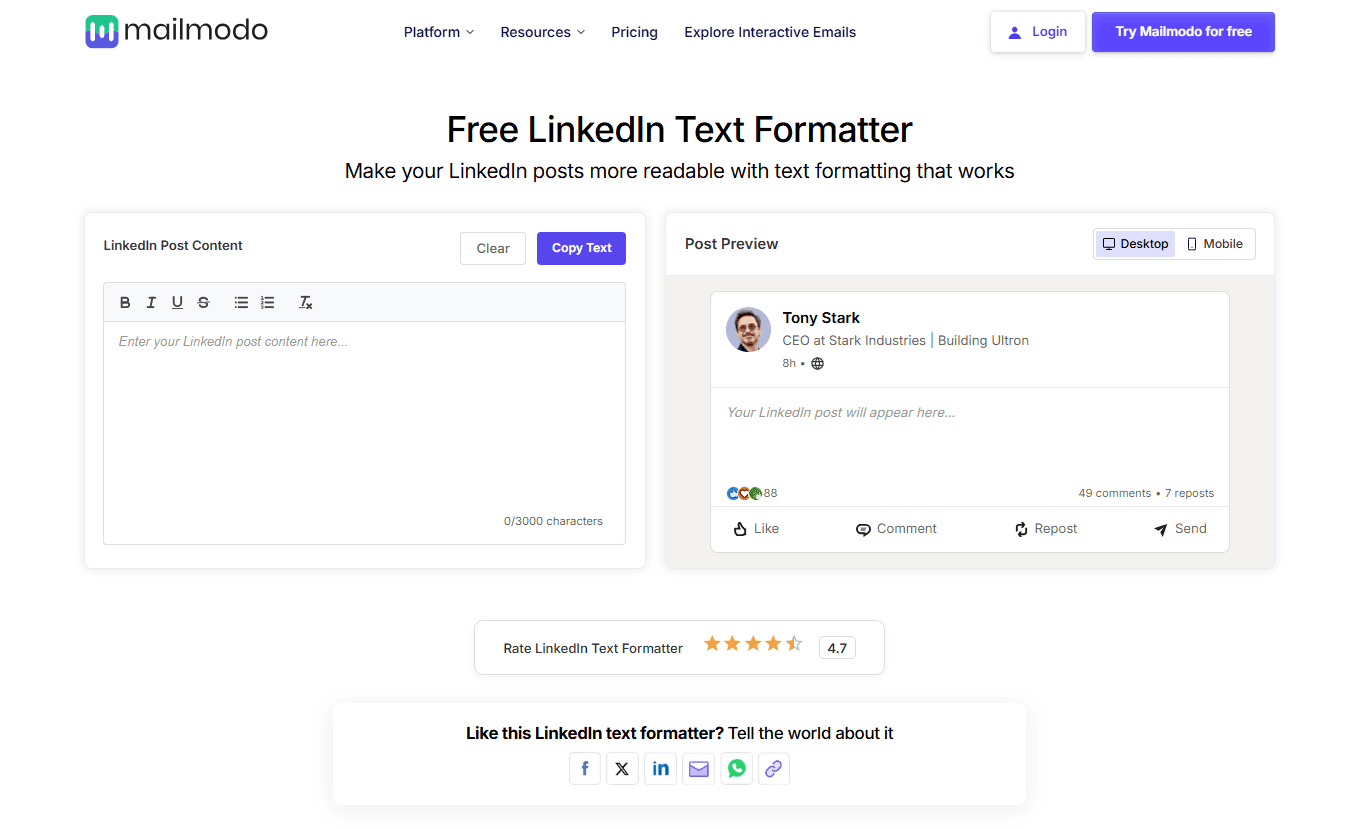Image resolution: width=1347 pixels, height=829 pixels.
Task: Toggle italic formatting in editor toolbar
Action: click(151, 302)
